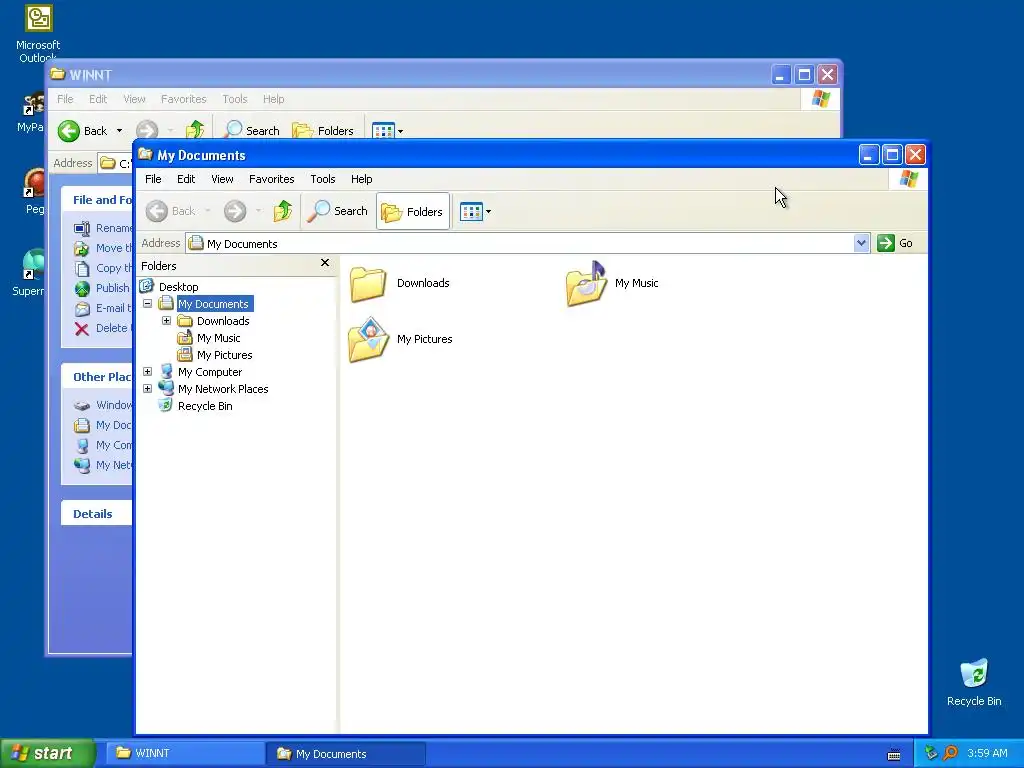1024x768 pixels.
Task: Toggle Folders in the WINNT window
Action: [x=323, y=129]
